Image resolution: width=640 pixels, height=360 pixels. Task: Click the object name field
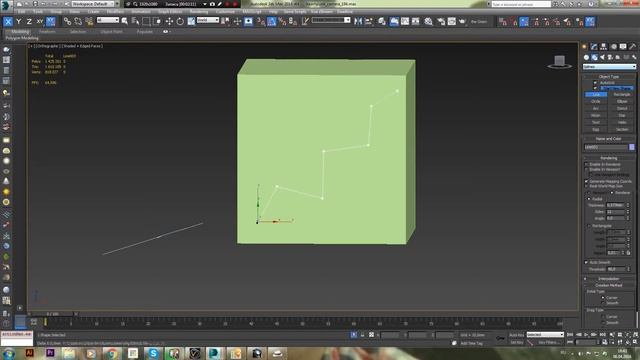[x=606, y=147]
